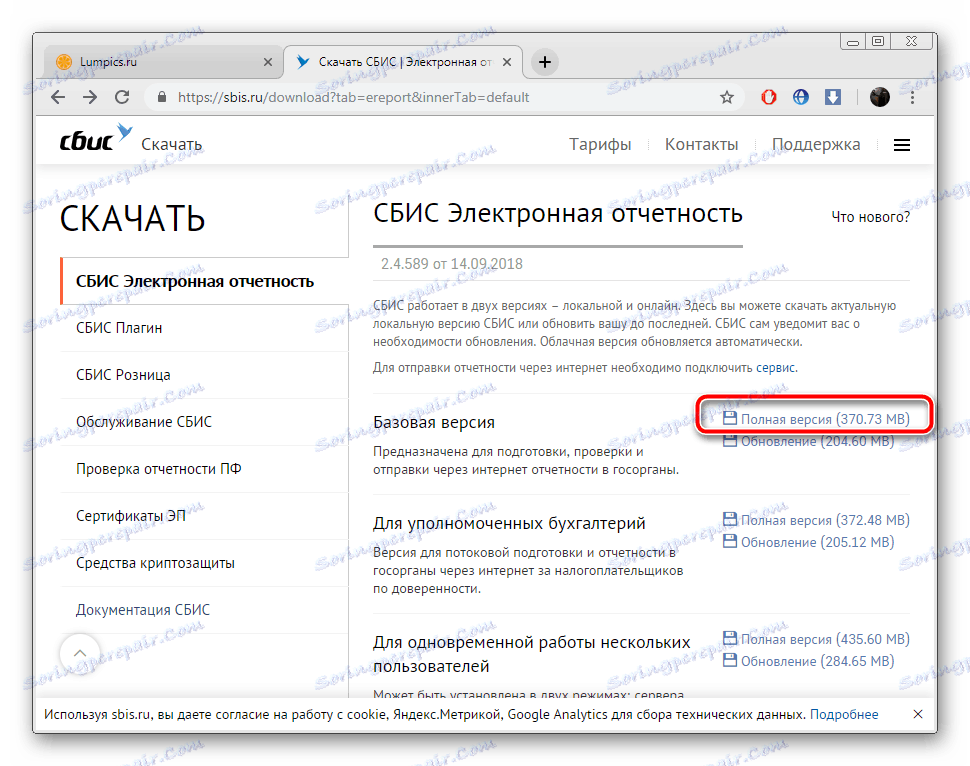This screenshot has height=766, width=970.
Task: Click the site lock icon in address bar
Action: tap(162, 97)
